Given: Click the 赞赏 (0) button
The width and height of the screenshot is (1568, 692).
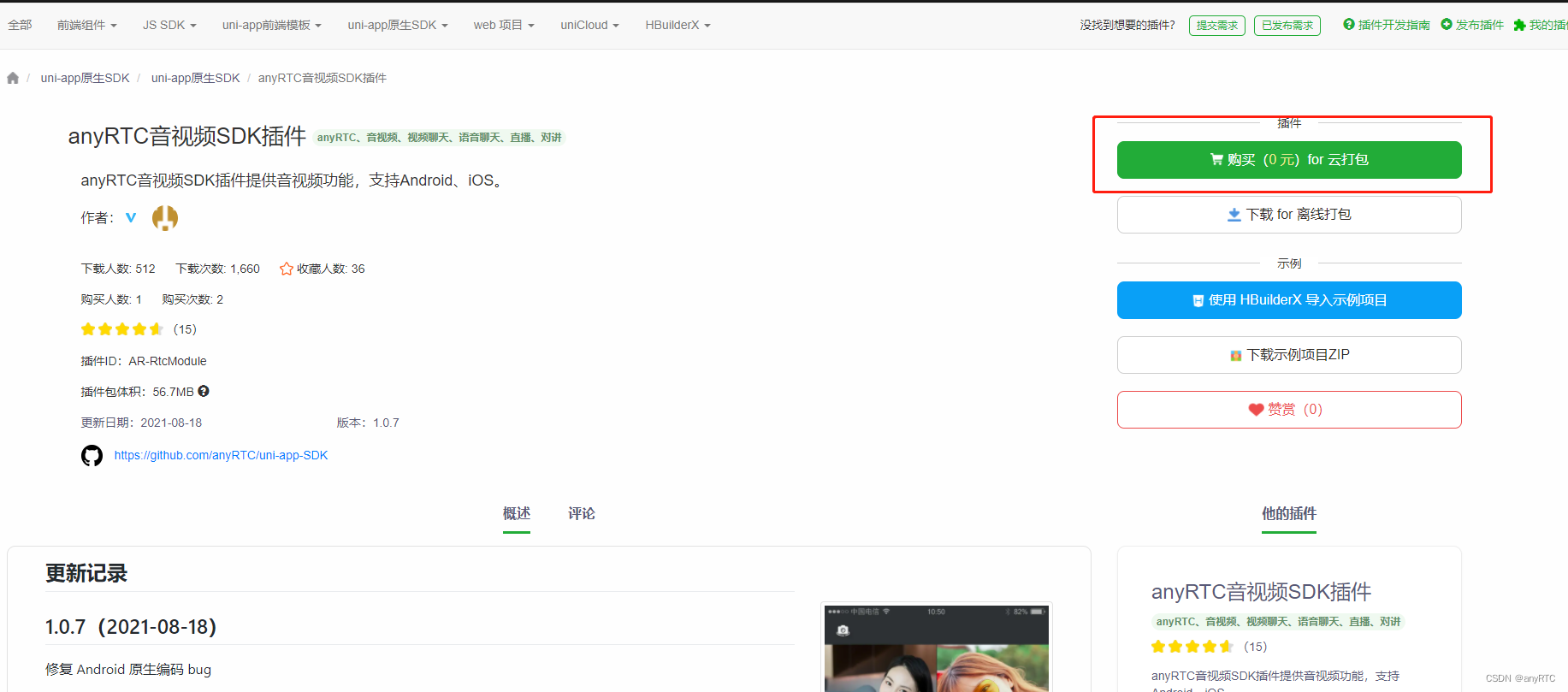Looking at the screenshot, I should click(1289, 410).
